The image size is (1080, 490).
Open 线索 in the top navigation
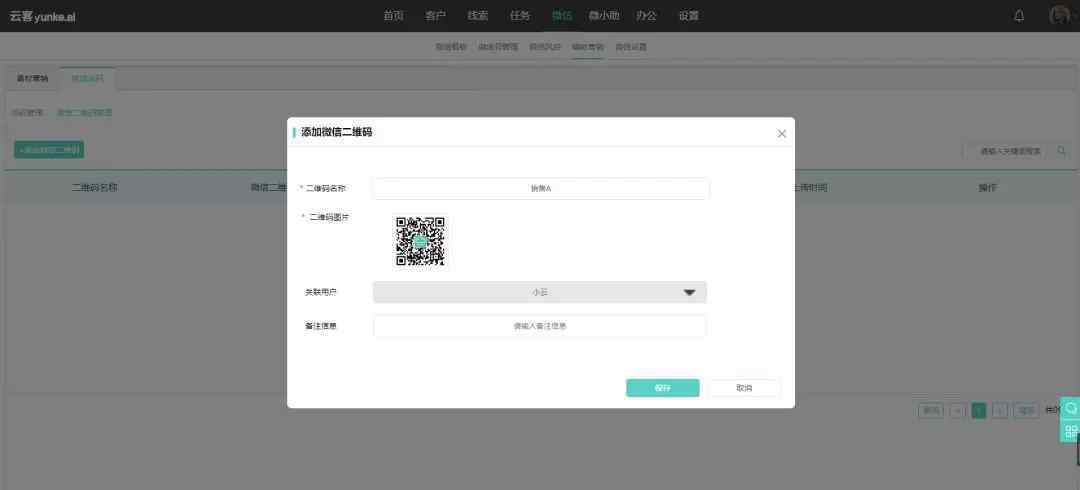pos(477,16)
